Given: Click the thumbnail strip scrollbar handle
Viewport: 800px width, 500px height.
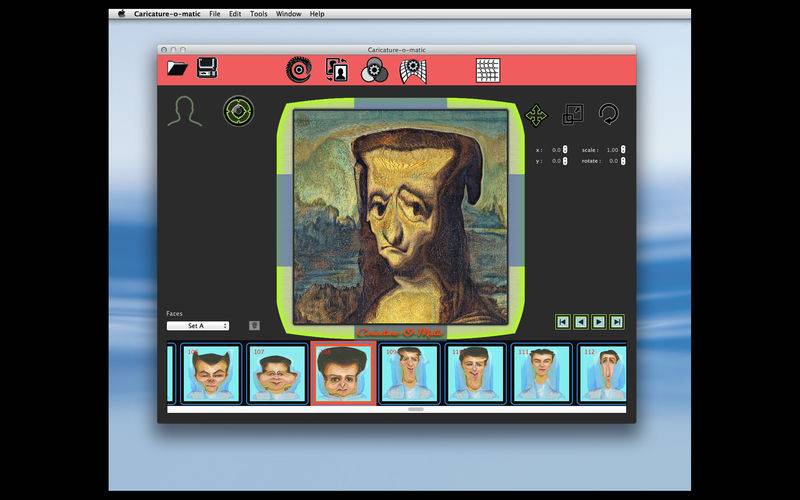Looking at the screenshot, I should (416, 409).
